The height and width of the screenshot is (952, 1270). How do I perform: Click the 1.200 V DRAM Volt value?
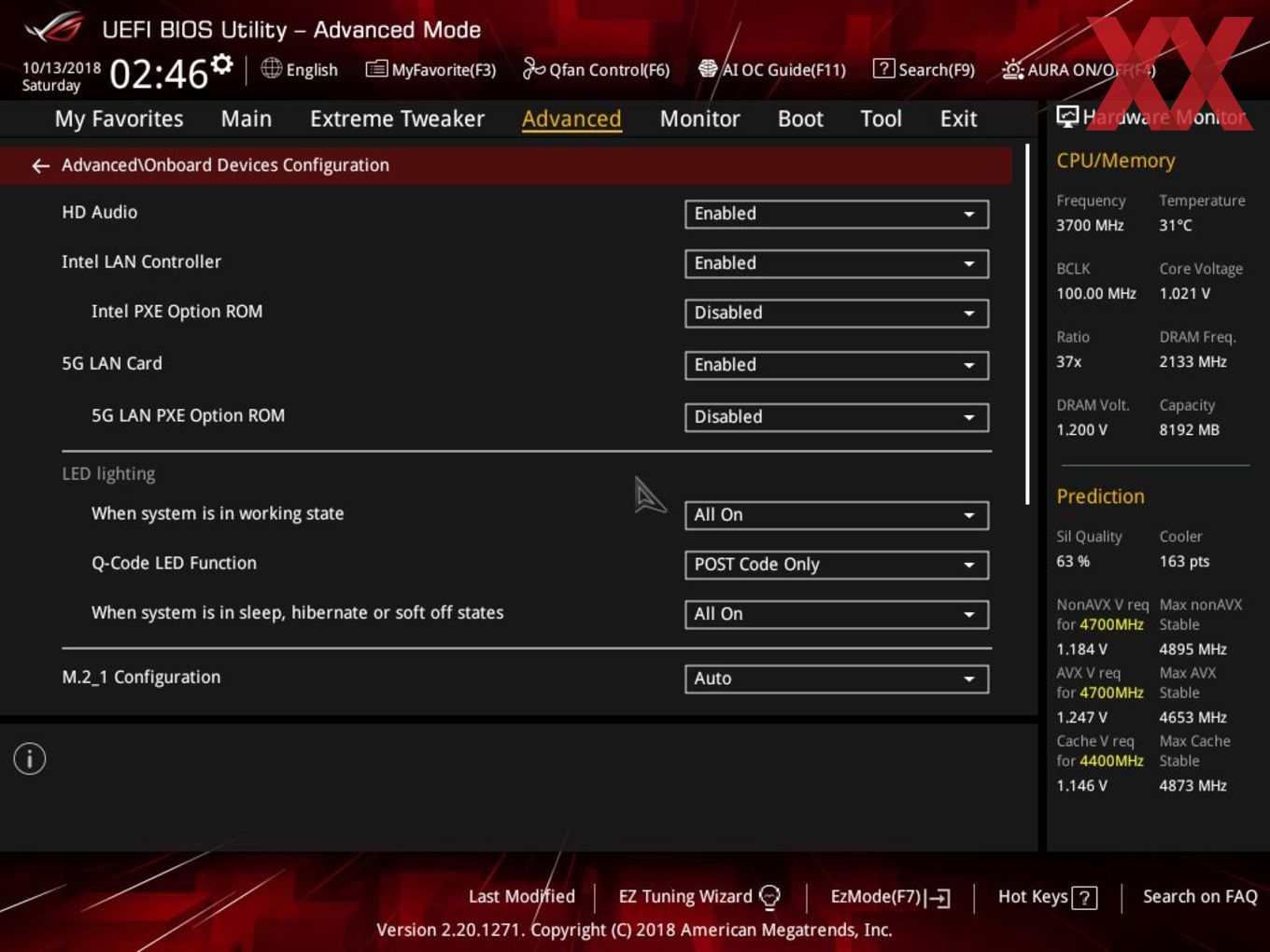pyautogui.click(x=1081, y=430)
